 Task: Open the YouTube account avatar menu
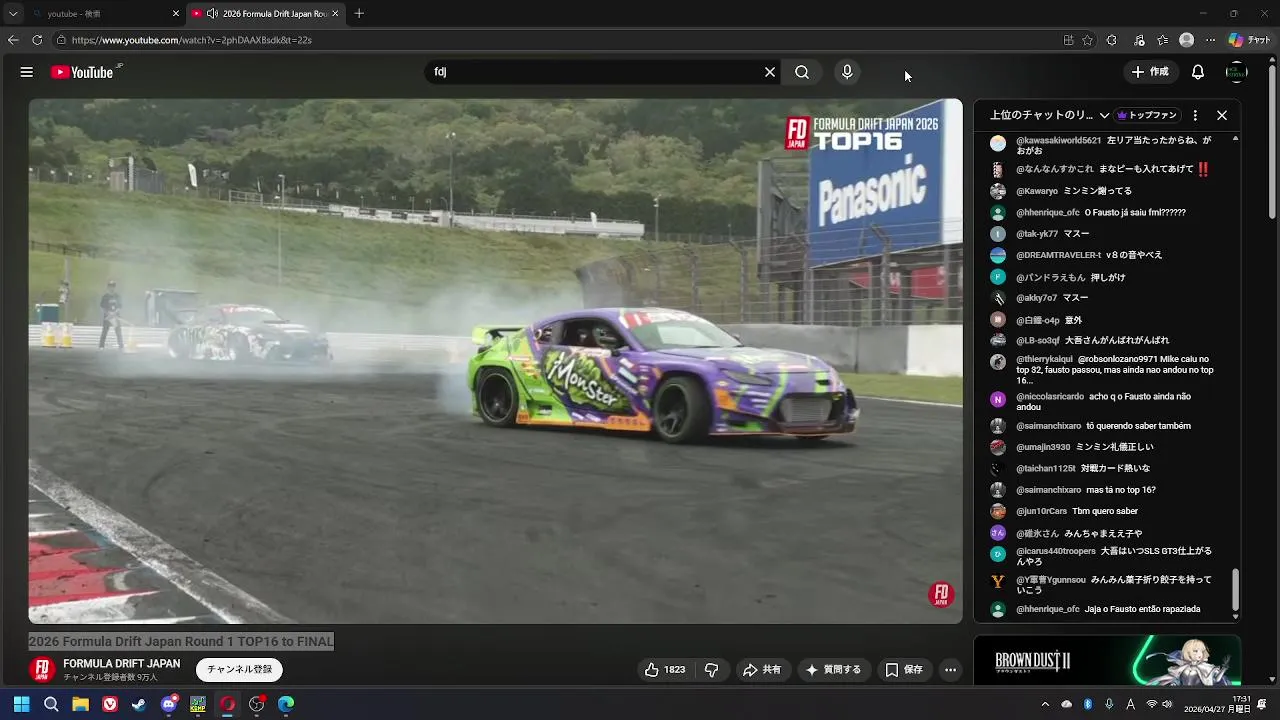pos(1237,72)
